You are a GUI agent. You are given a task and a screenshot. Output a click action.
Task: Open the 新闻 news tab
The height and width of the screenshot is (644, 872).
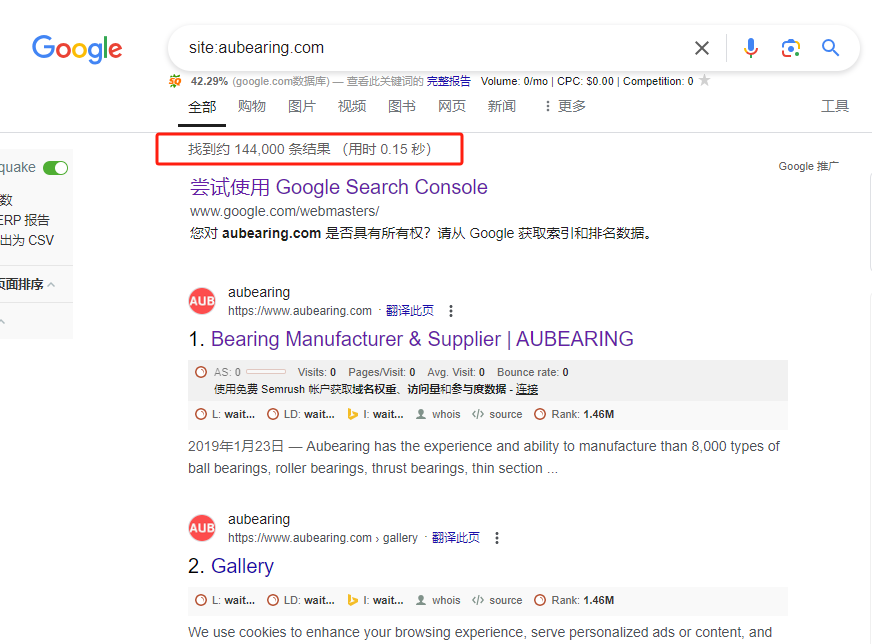coord(502,106)
